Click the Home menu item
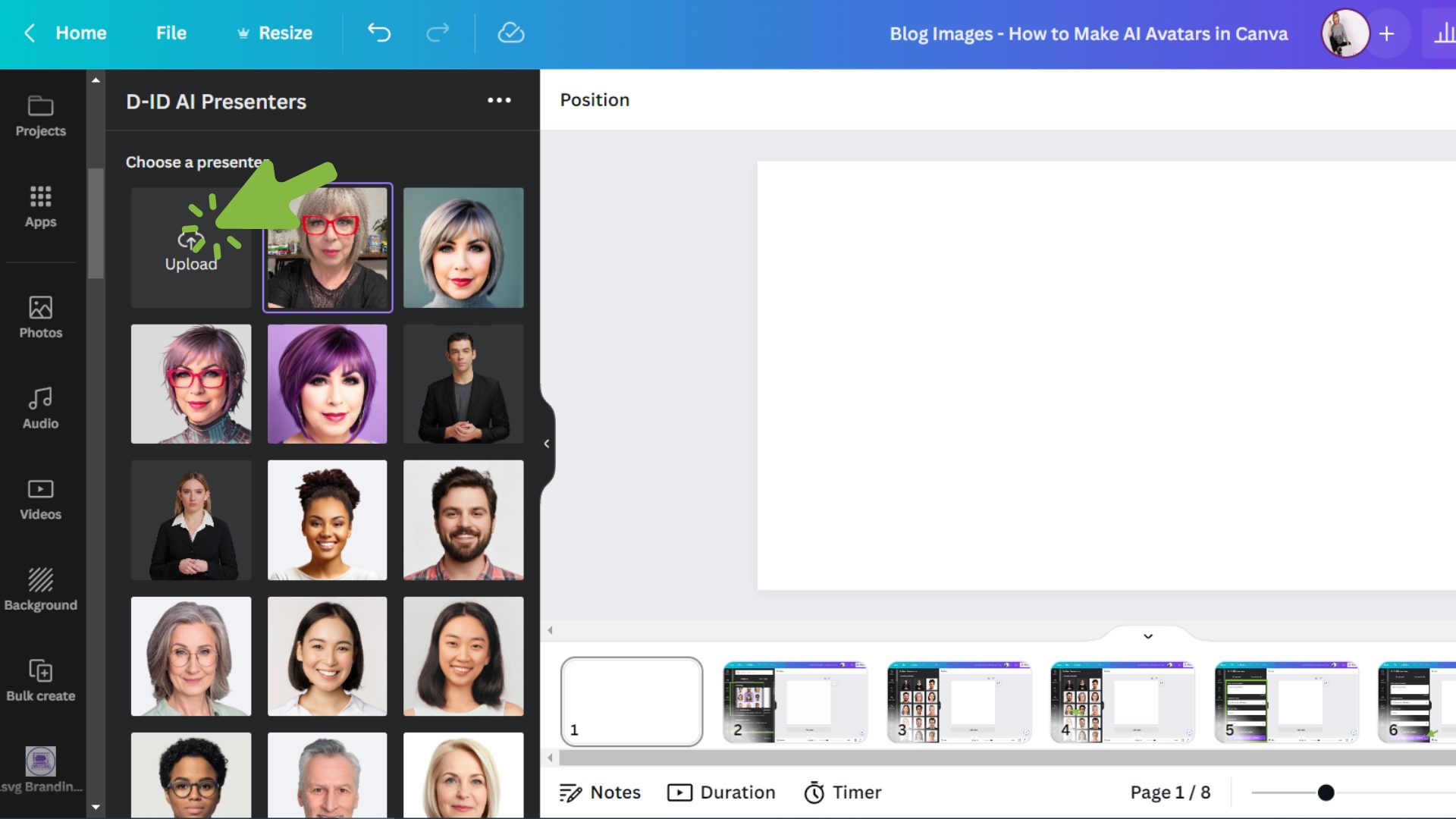The height and width of the screenshot is (819, 1456). [81, 33]
